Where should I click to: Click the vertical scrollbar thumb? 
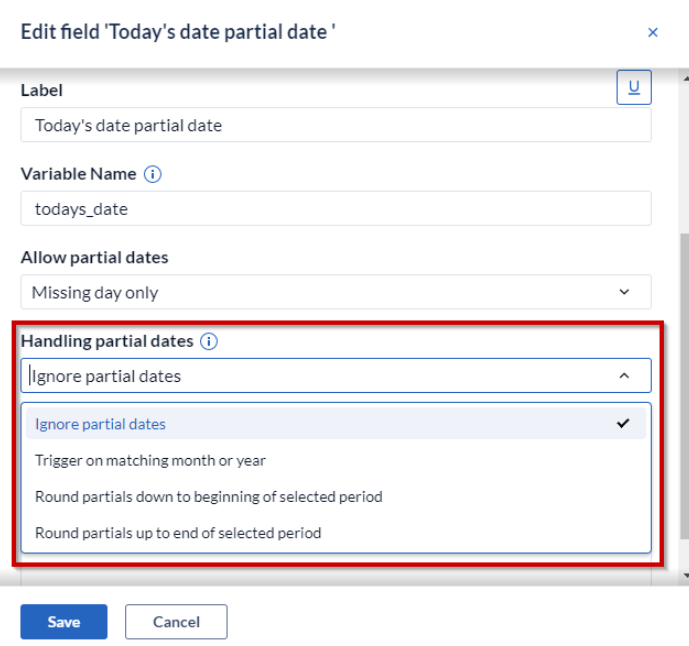click(x=685, y=386)
